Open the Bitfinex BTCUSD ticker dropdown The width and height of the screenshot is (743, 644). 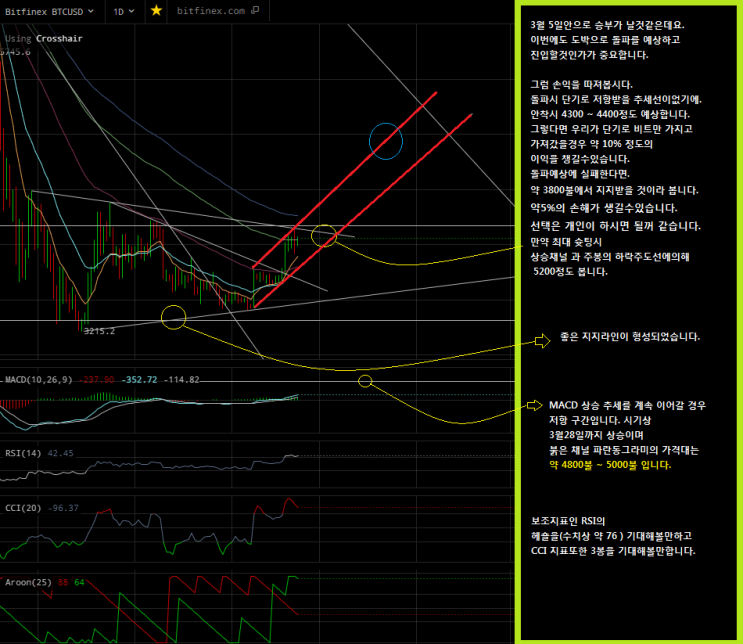(x=49, y=11)
